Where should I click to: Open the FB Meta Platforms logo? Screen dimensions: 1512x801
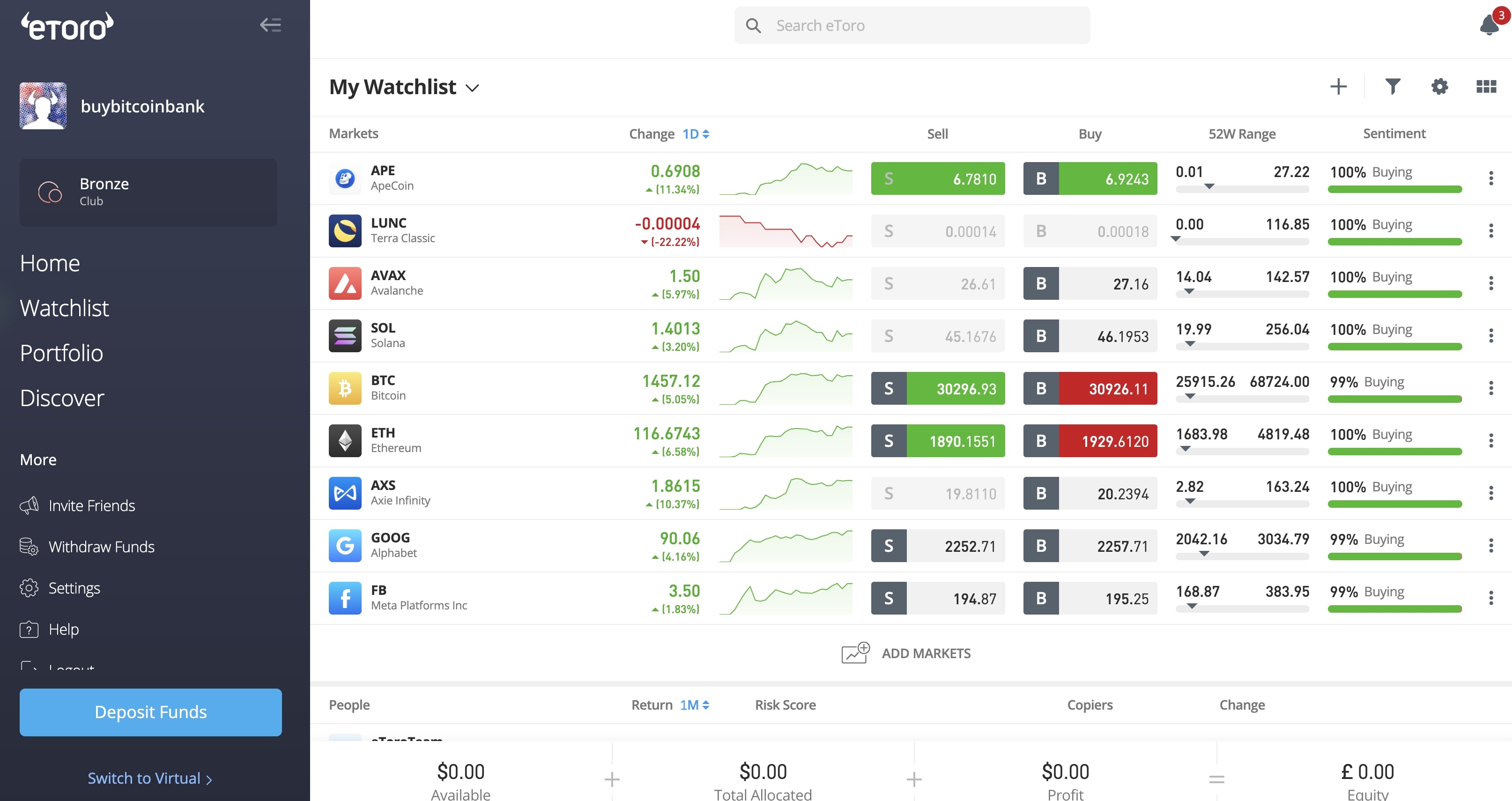pos(345,598)
